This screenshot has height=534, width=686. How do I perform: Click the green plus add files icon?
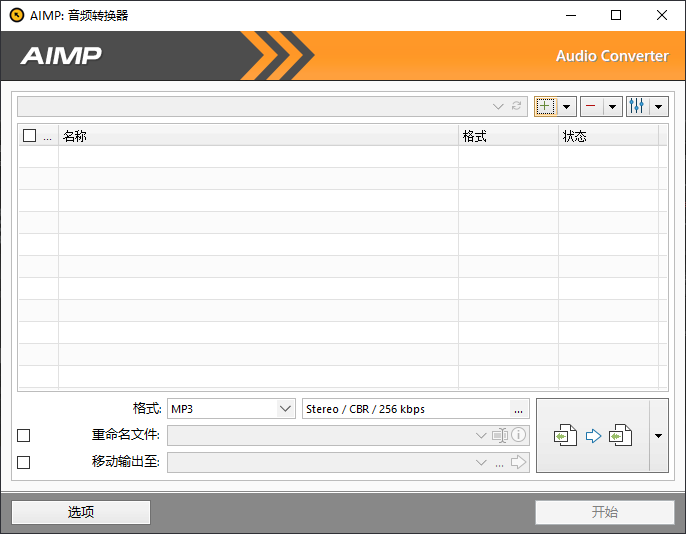[545, 106]
